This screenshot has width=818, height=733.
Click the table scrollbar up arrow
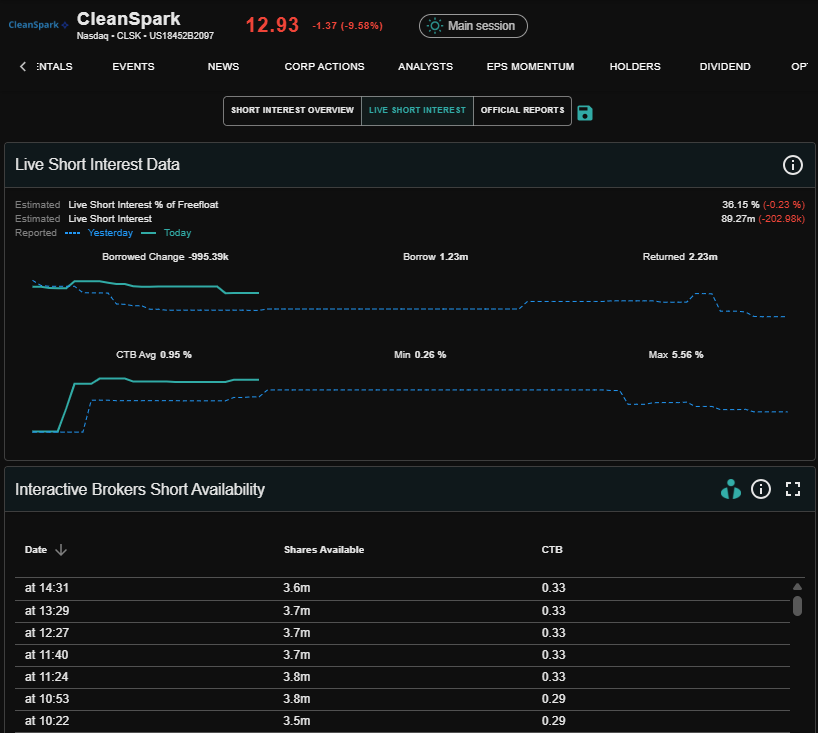pyautogui.click(x=797, y=586)
